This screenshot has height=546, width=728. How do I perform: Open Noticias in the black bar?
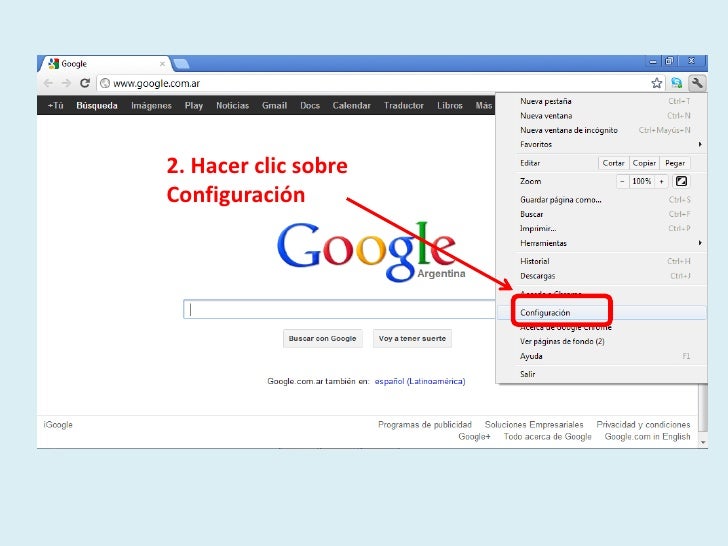[x=232, y=105]
